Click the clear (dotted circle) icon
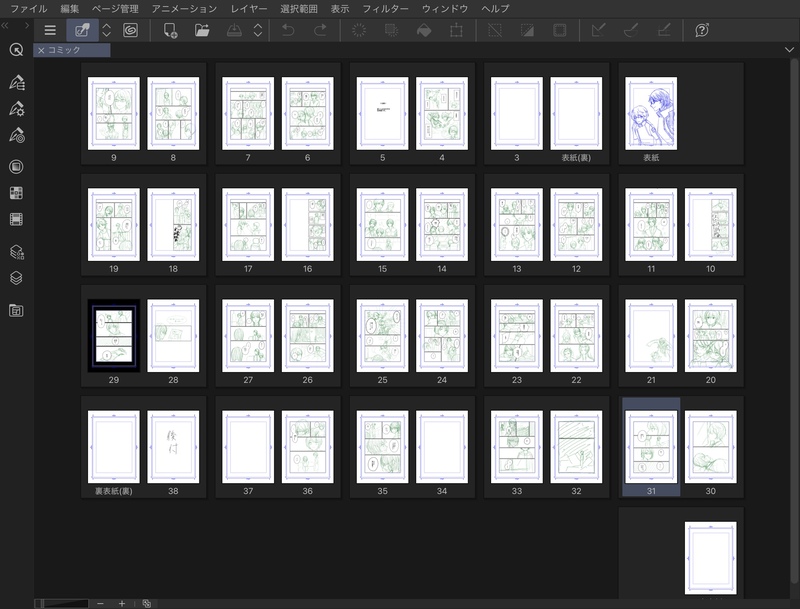Screen dimensions: 800x609 (x=359, y=31)
